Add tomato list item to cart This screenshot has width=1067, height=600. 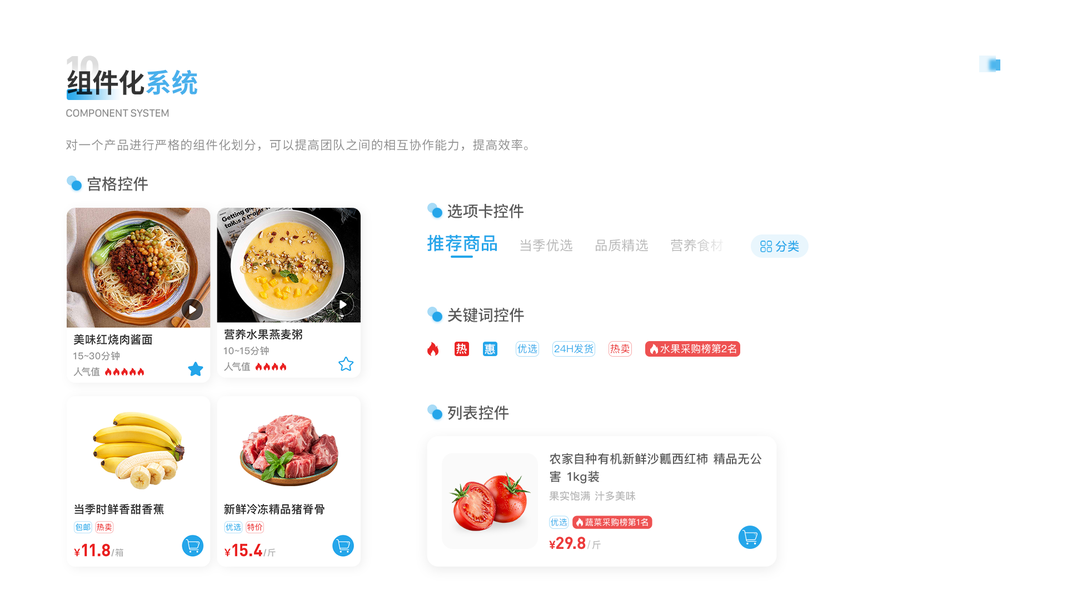[x=750, y=537]
